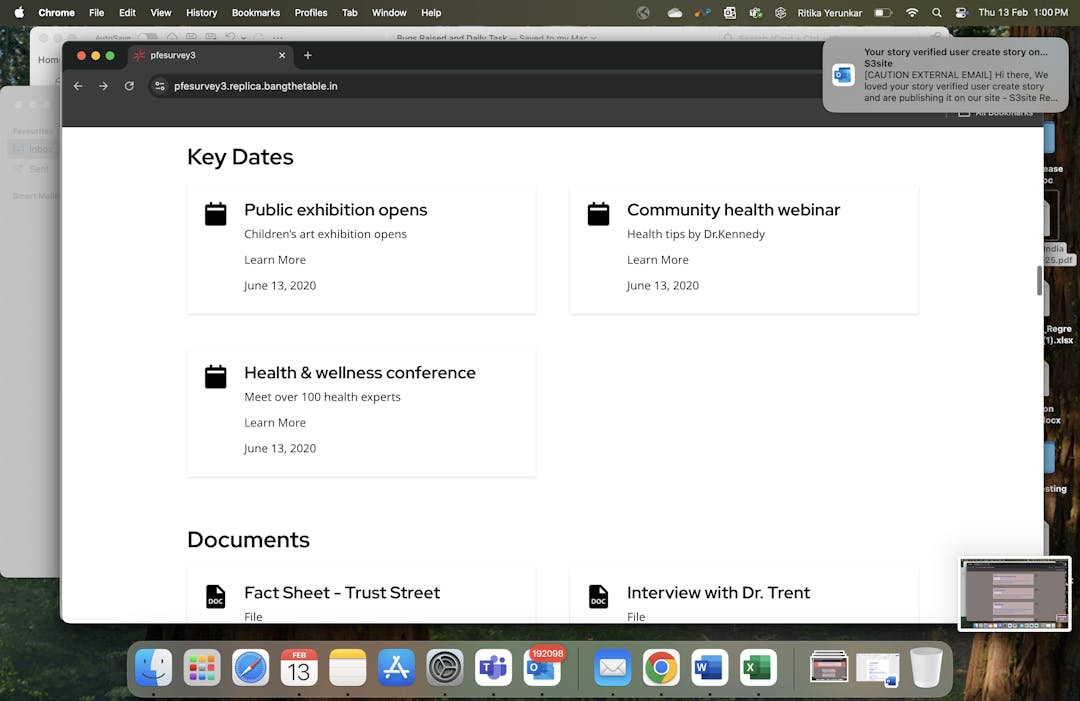Reload the page with refresh icon
This screenshot has height=701, width=1080.
(129, 86)
